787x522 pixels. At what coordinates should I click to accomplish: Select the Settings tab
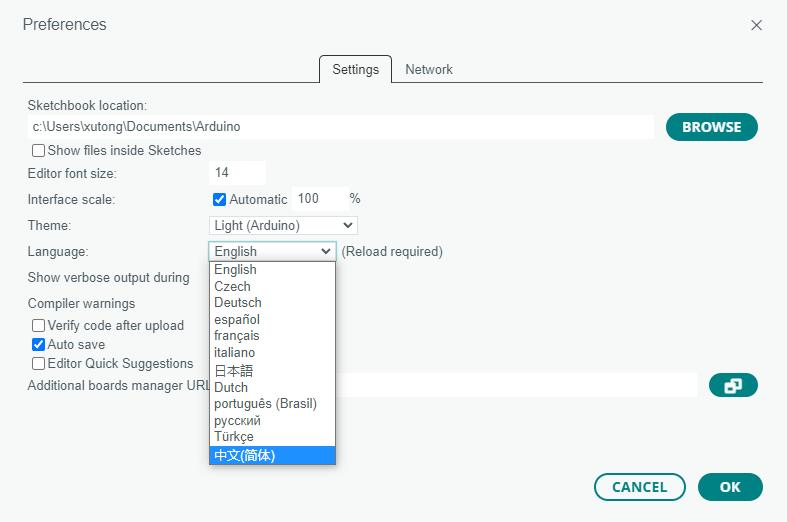pyautogui.click(x=355, y=69)
